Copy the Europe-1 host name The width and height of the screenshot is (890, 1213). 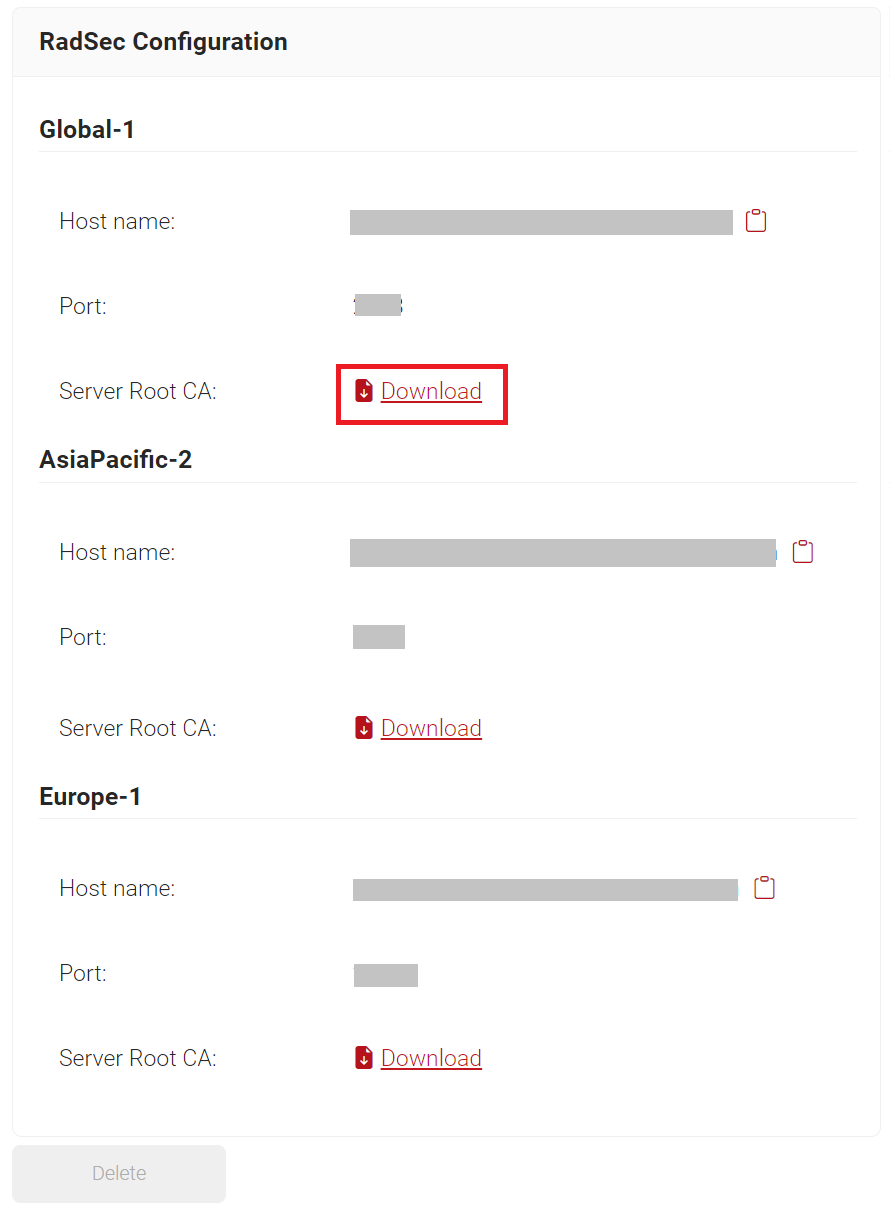tap(764, 888)
